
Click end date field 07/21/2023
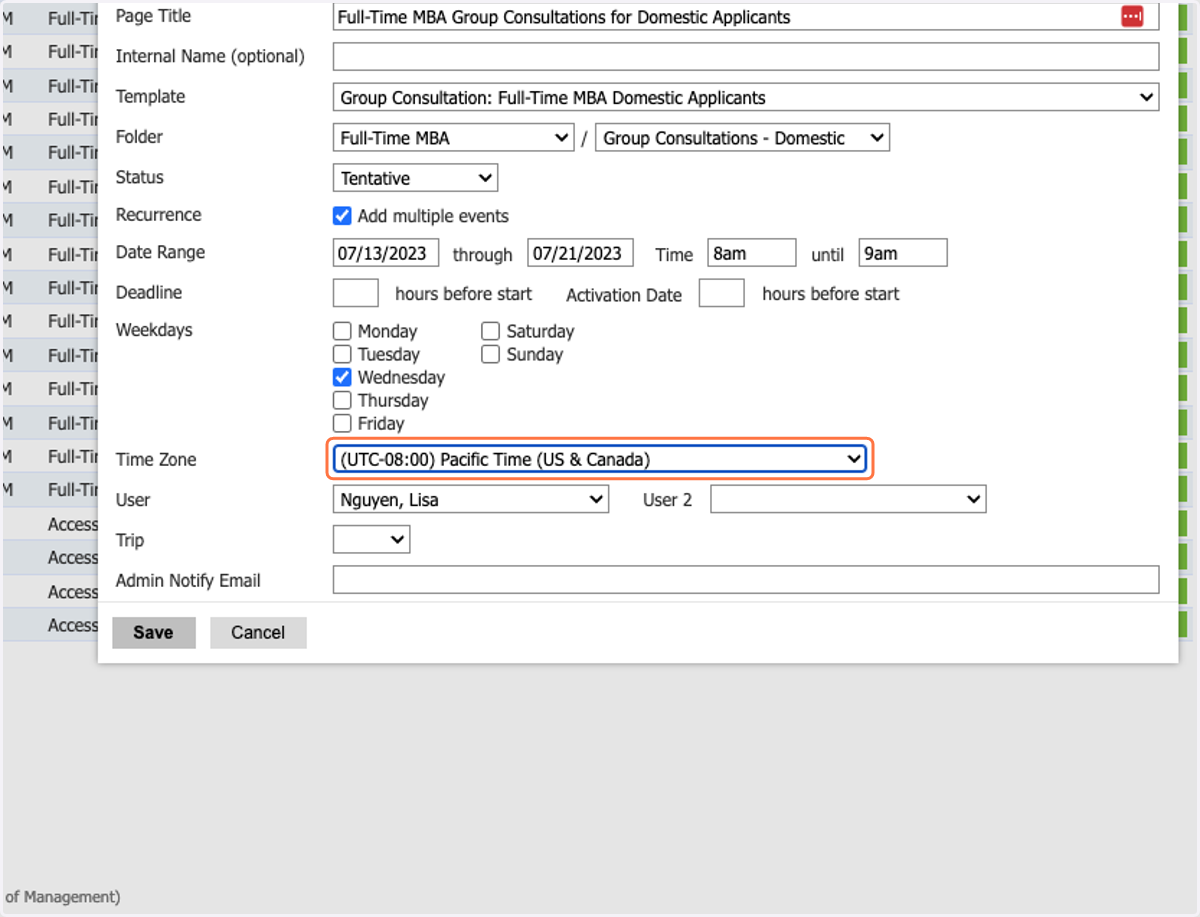pos(581,253)
